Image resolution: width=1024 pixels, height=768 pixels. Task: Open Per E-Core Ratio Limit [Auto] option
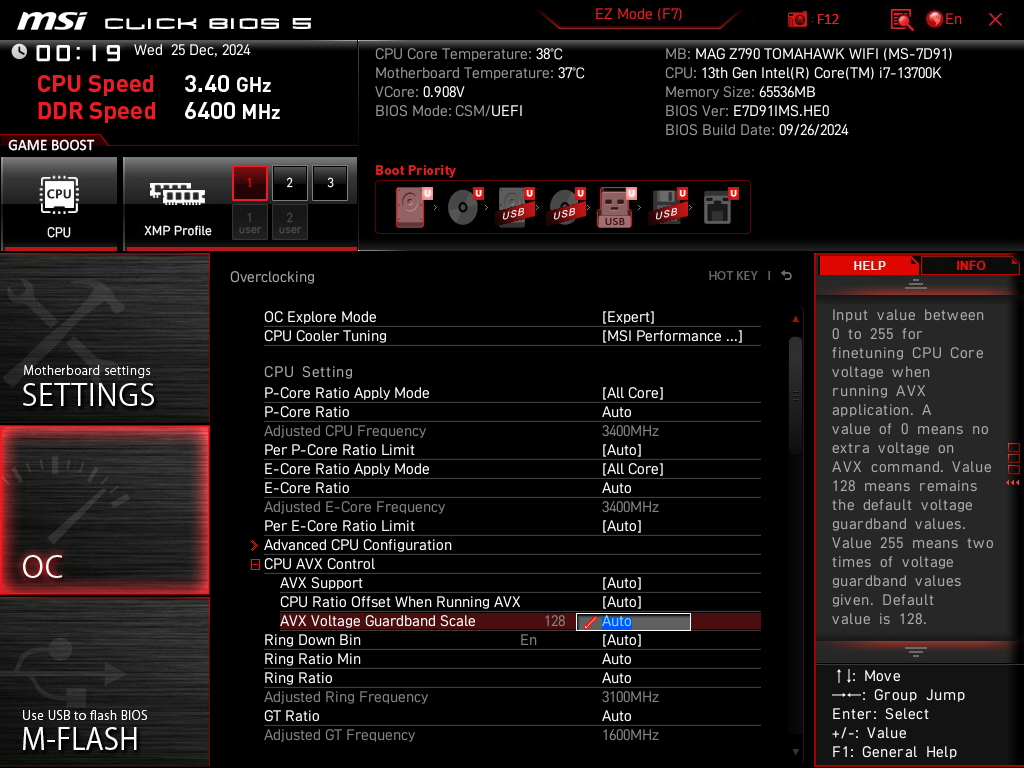(x=622, y=526)
